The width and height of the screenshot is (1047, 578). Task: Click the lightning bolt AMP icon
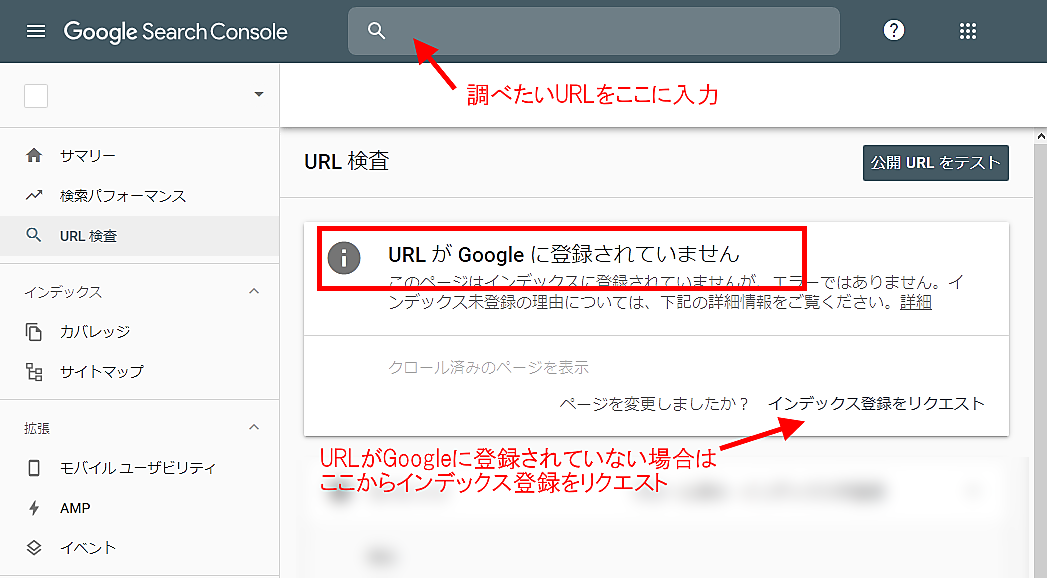(x=34, y=508)
